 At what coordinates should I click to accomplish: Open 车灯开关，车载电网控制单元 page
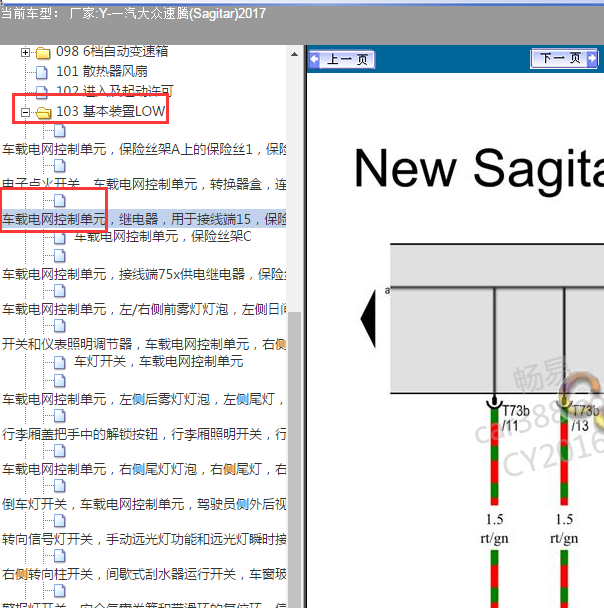coord(159,361)
